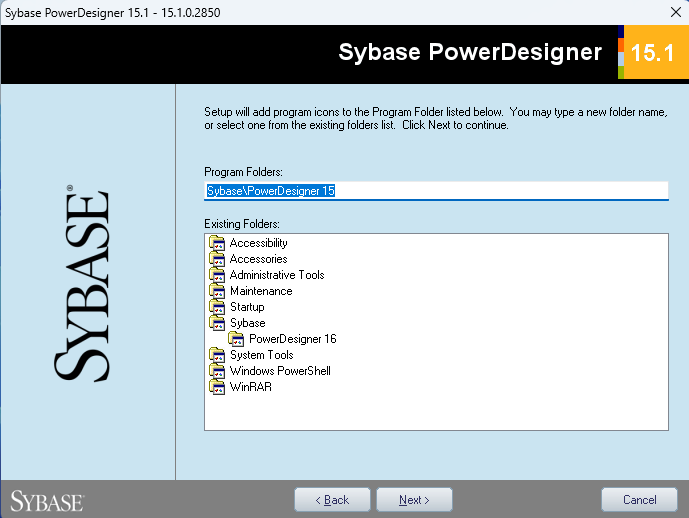The image size is (689, 518).
Task: Select the Startup folder name
Action: 247,307
